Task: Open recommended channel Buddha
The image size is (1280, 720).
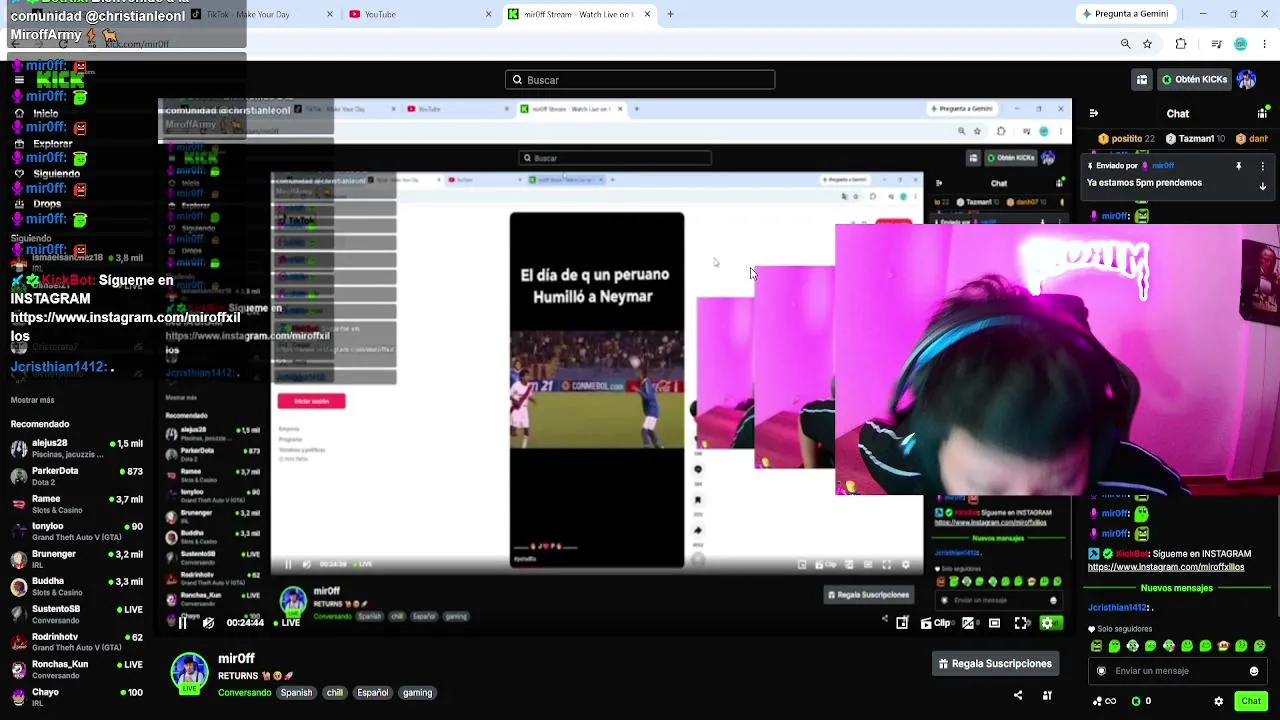Action: pos(77,586)
